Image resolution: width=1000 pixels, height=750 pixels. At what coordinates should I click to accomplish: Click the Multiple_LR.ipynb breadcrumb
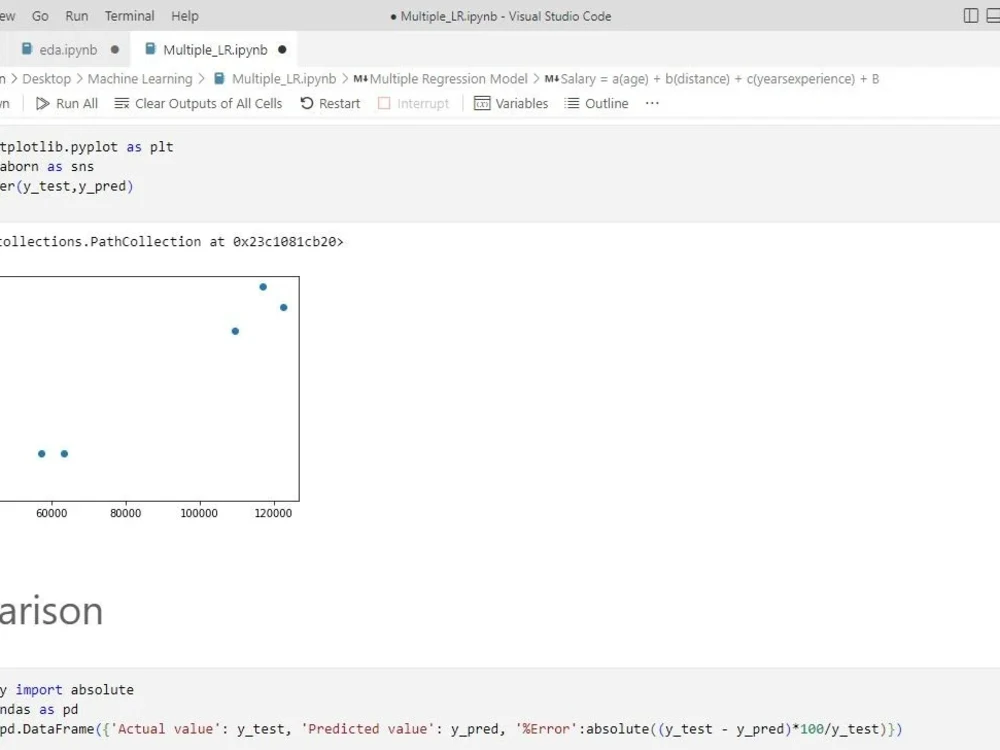coord(284,79)
